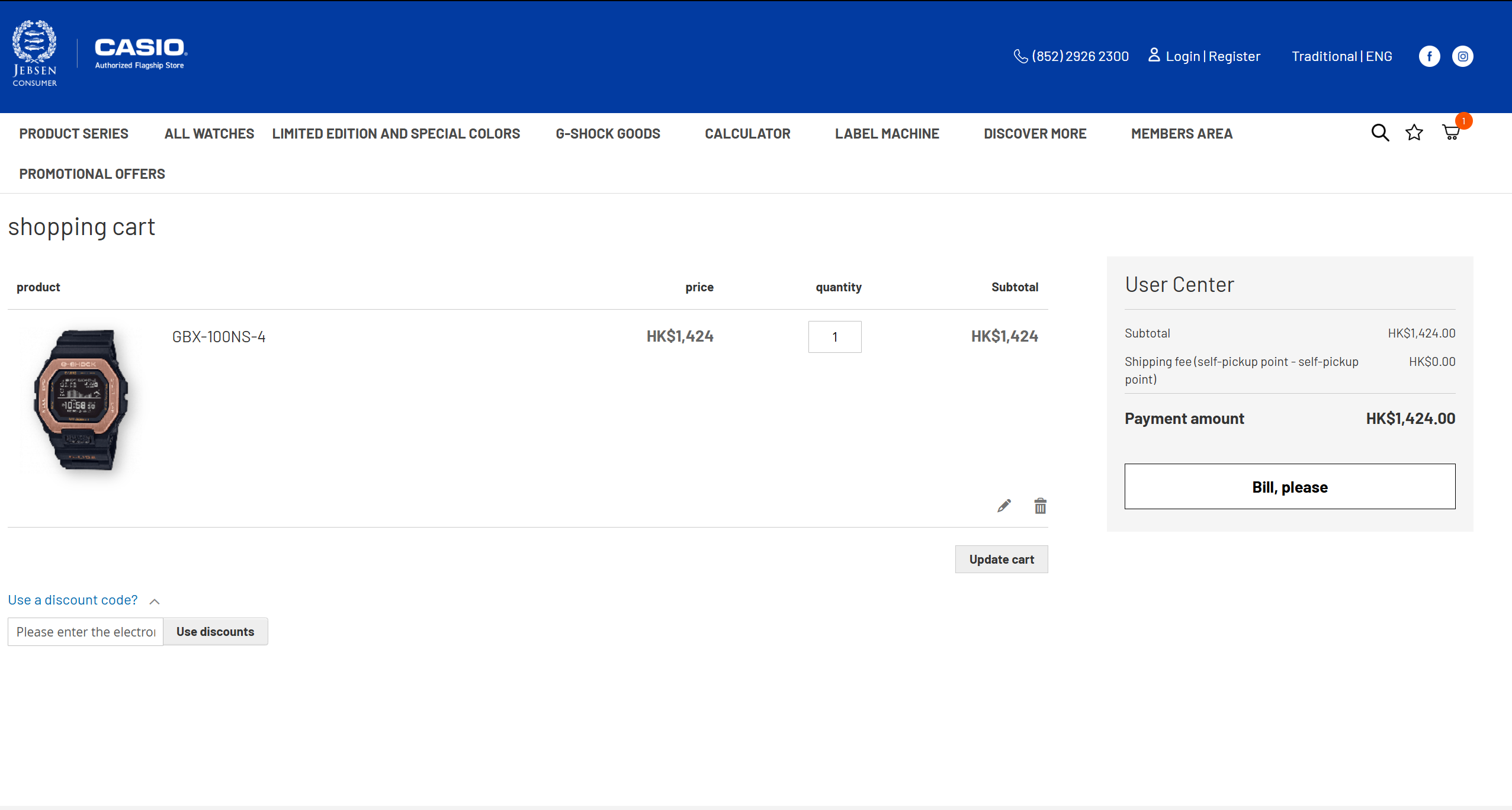
Task: Open the search magnifier icon
Action: coord(1380,133)
